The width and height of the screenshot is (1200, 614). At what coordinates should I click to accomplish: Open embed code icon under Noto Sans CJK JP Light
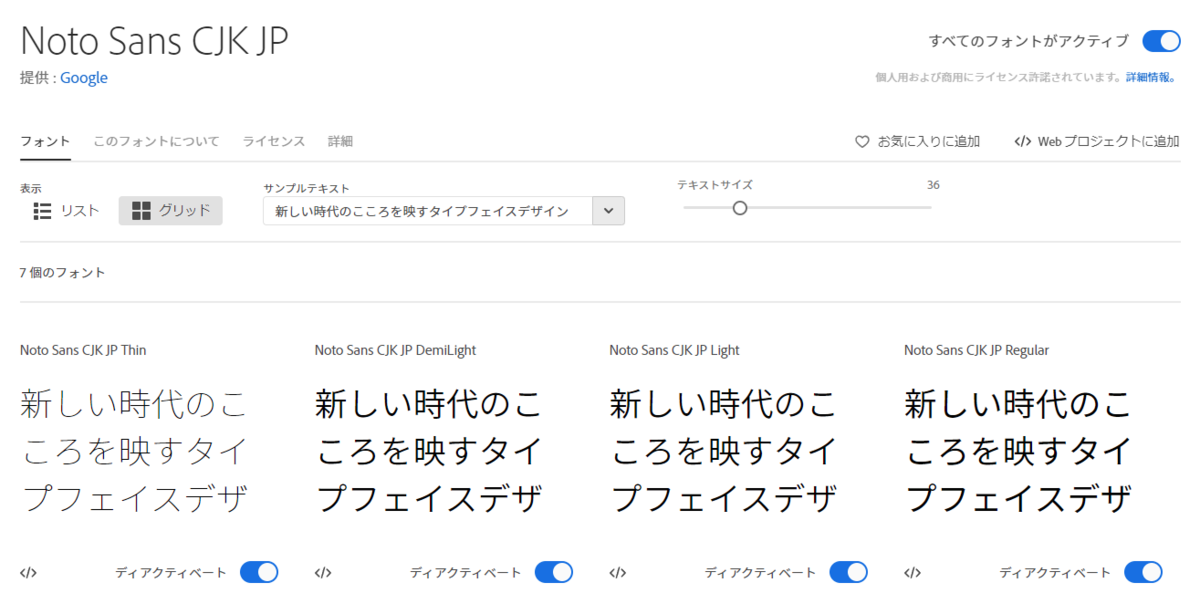coord(618,573)
